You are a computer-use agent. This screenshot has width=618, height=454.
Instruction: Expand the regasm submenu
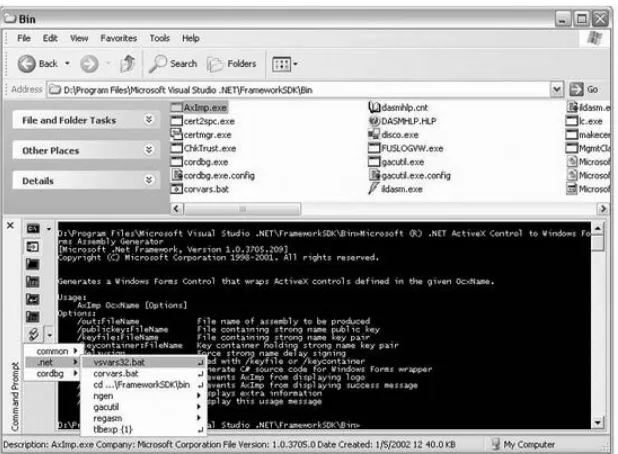[x=143, y=418]
